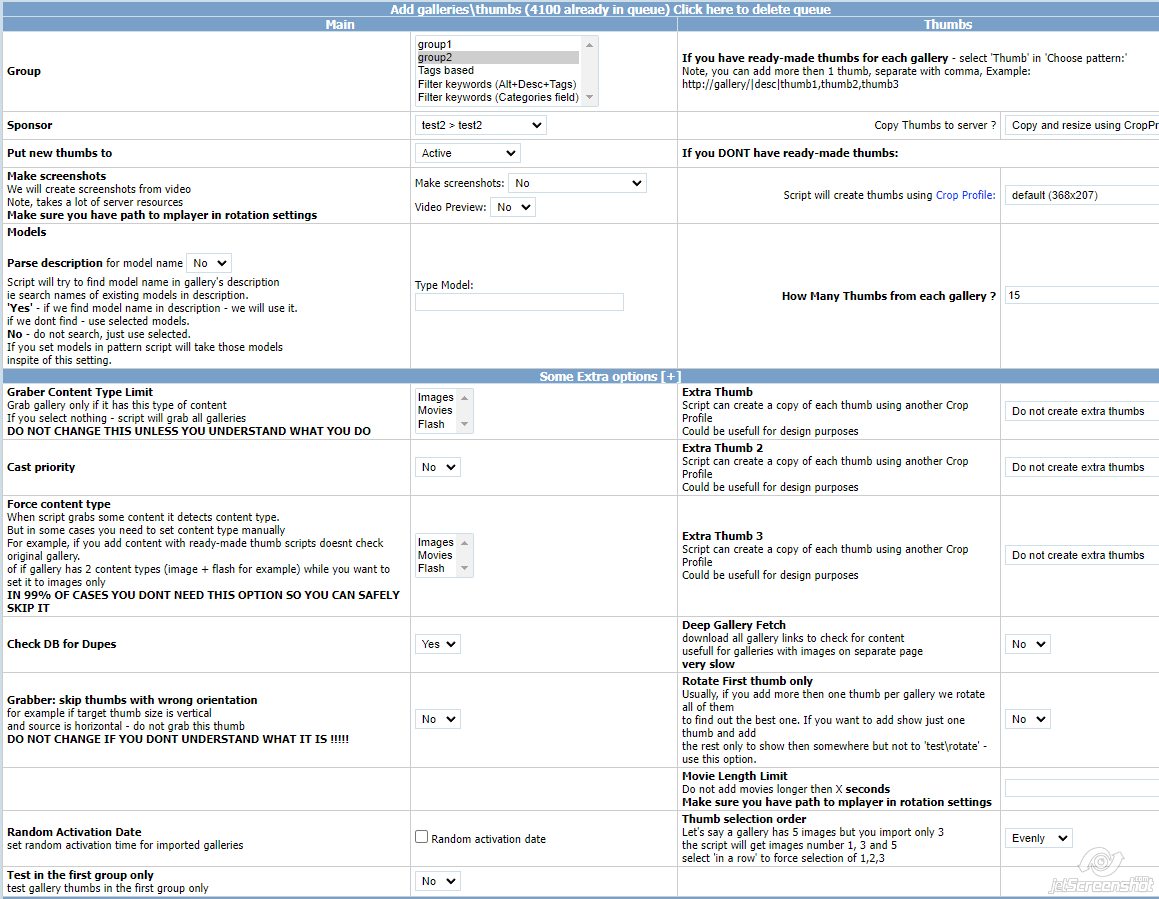
Task: Select 'Filter keywords (Categories field)' group option
Action: [497, 98]
